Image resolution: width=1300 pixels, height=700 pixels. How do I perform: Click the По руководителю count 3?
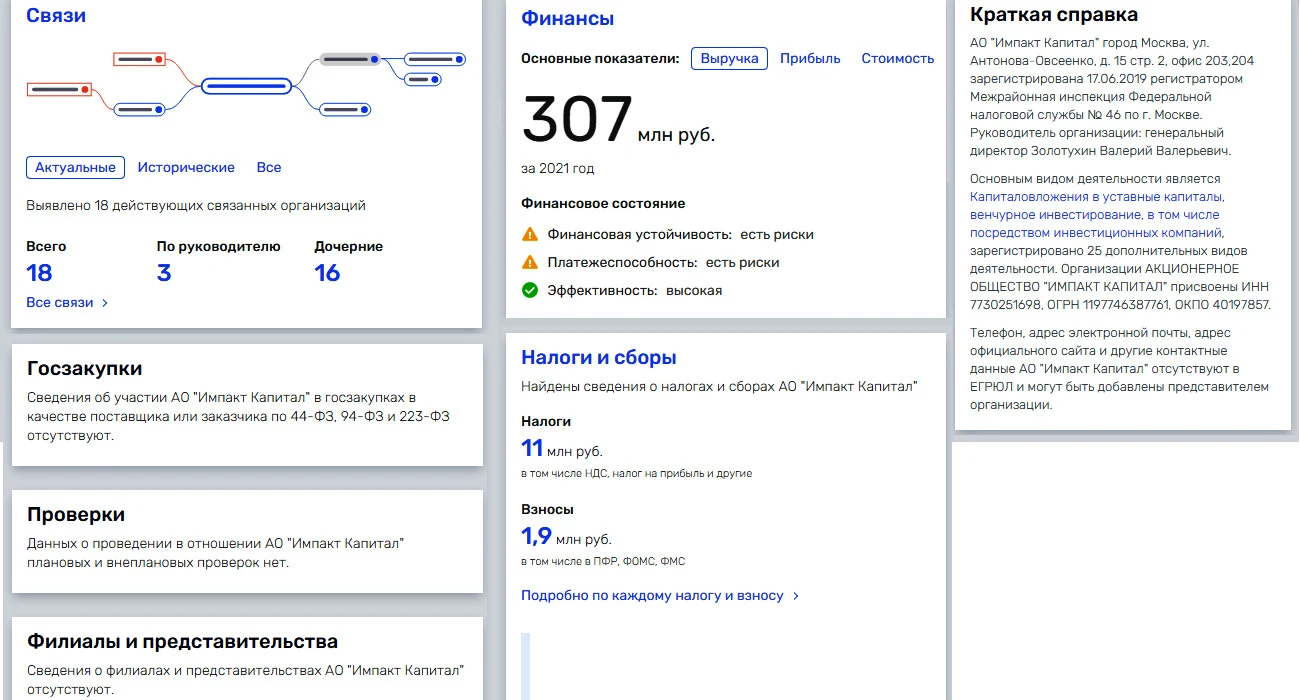click(164, 273)
